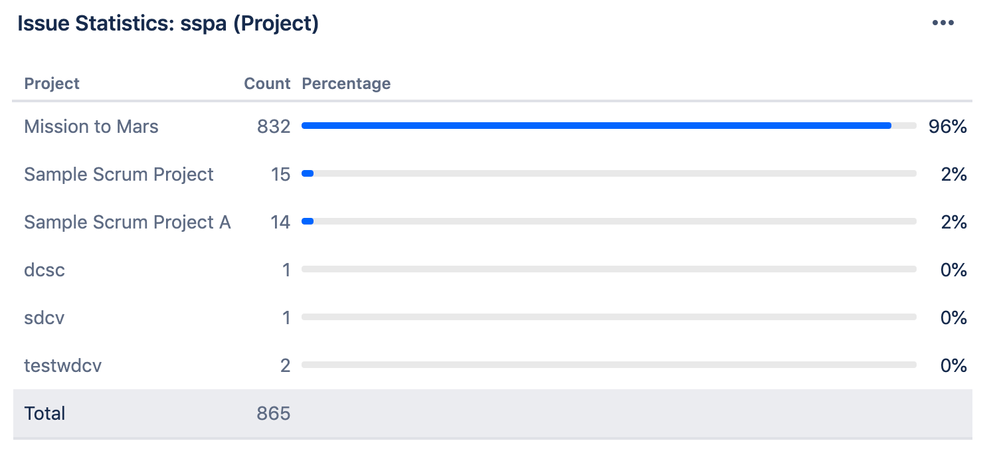Click the Count column header
Image resolution: width=999 pixels, height=461 pixels.
[267, 83]
